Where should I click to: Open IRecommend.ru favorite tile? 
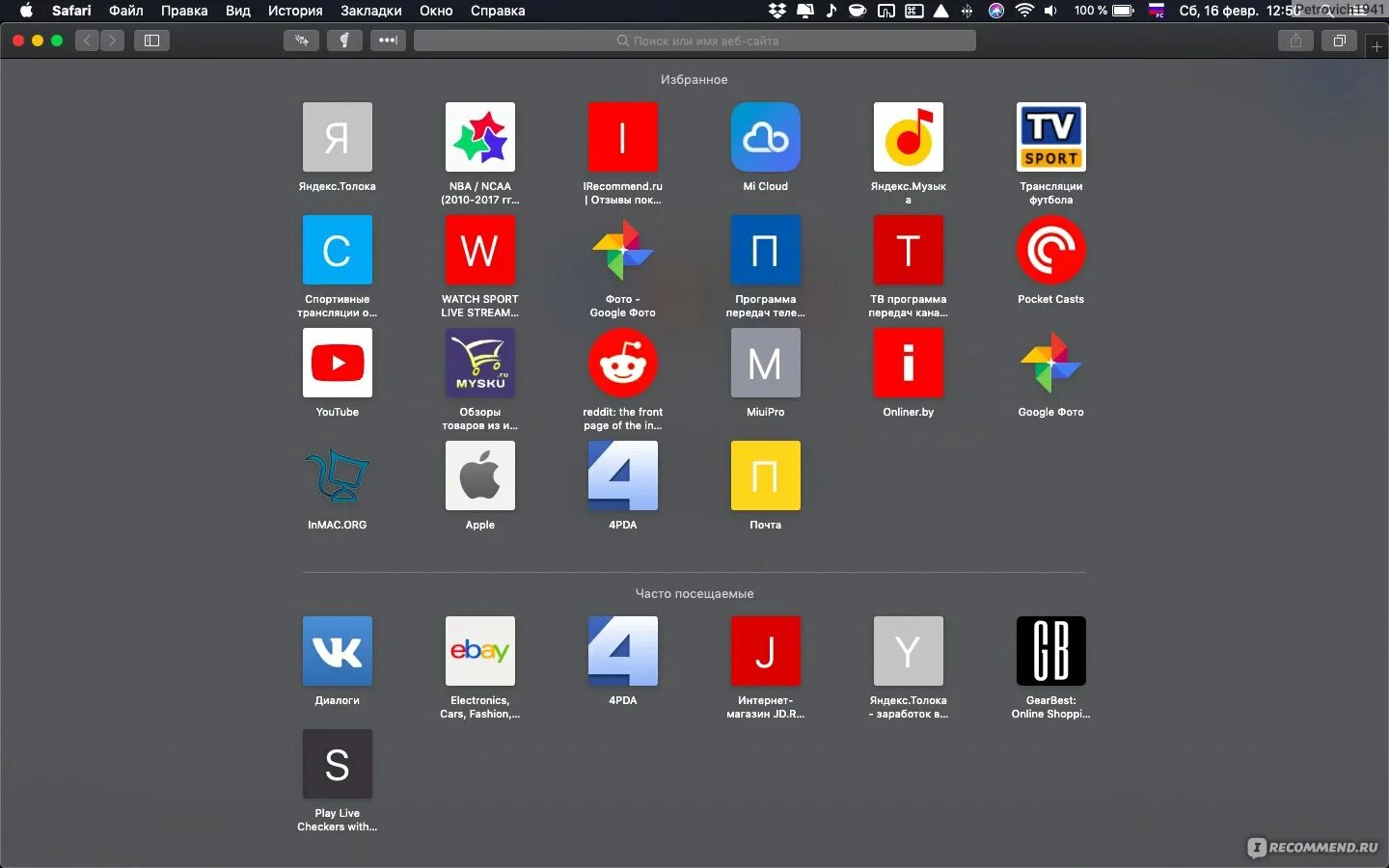622,137
